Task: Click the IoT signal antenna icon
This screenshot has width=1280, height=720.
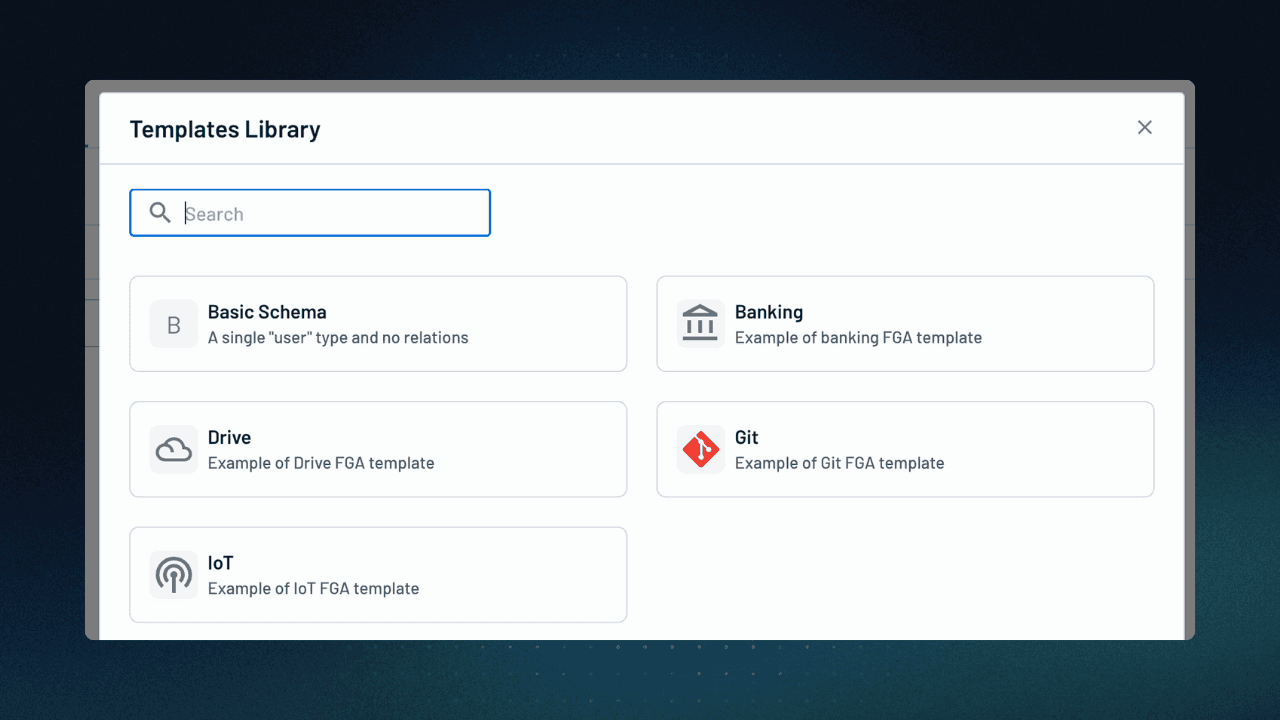Action: pos(174,575)
